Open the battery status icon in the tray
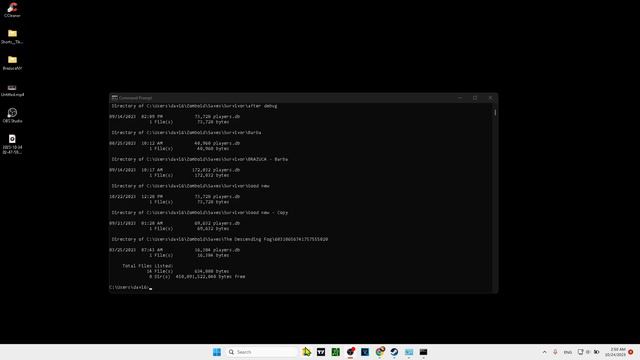Viewport: 640px width, 360px height. click(x=596, y=352)
